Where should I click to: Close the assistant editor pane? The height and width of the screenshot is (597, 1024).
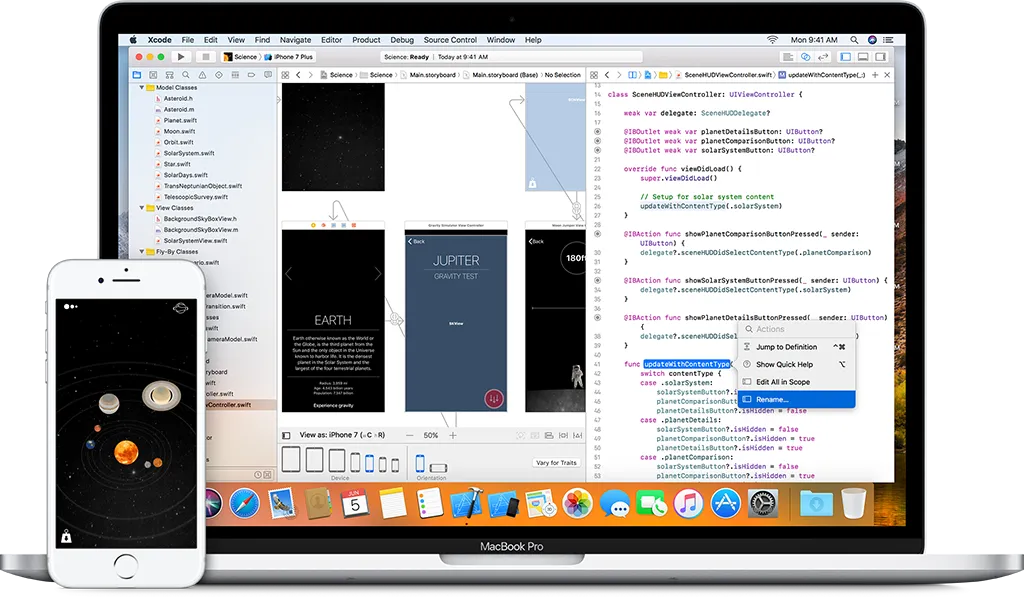coord(887,75)
